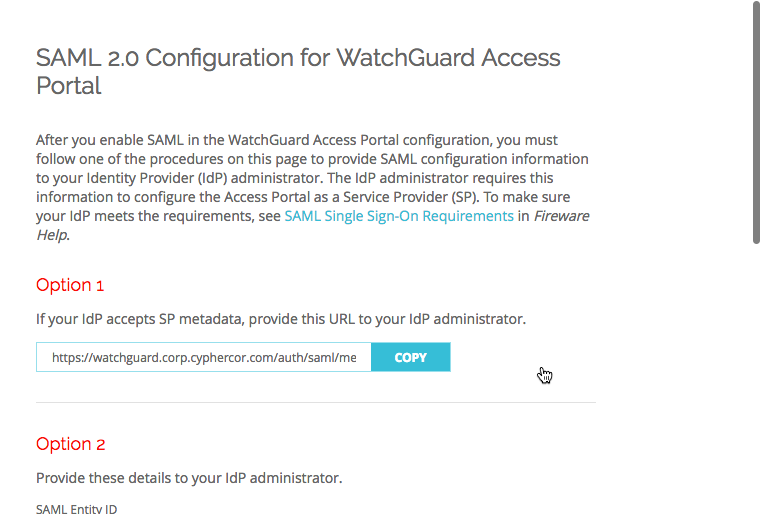
Task: Click 'Provide these details to your IdP administrator' text
Action: tap(189, 478)
